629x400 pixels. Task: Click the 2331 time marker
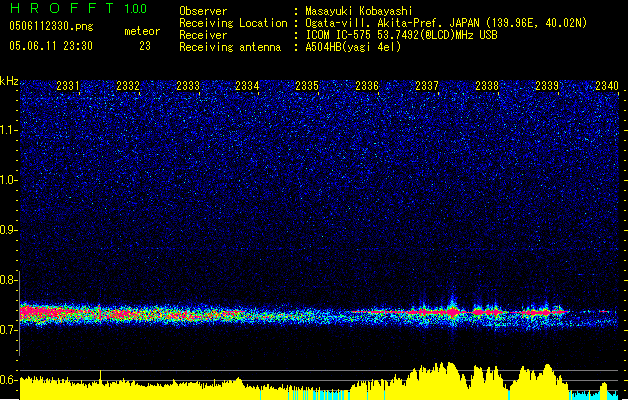coord(68,85)
